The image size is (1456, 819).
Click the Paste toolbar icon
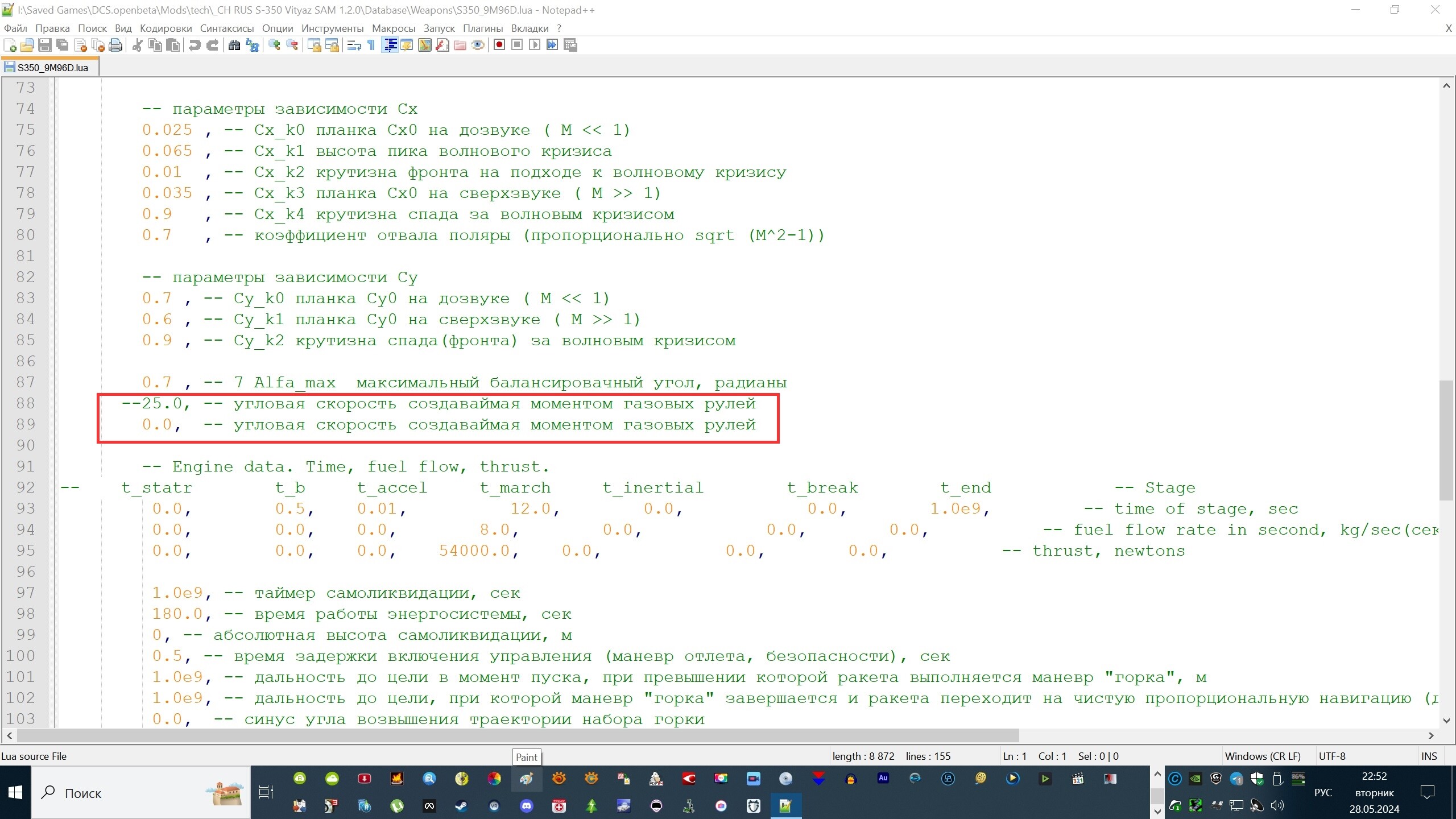point(172,45)
